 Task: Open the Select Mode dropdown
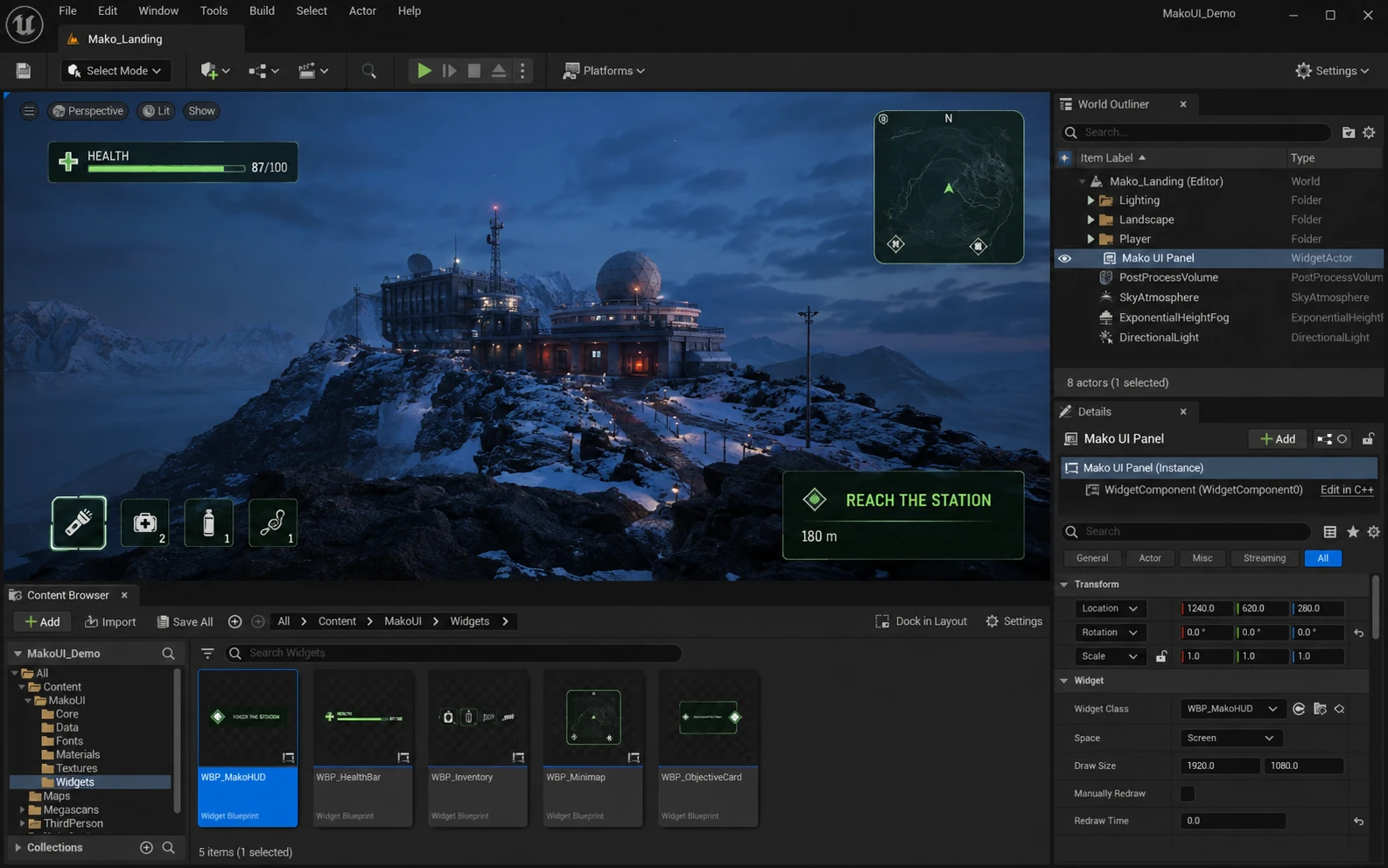(x=116, y=71)
